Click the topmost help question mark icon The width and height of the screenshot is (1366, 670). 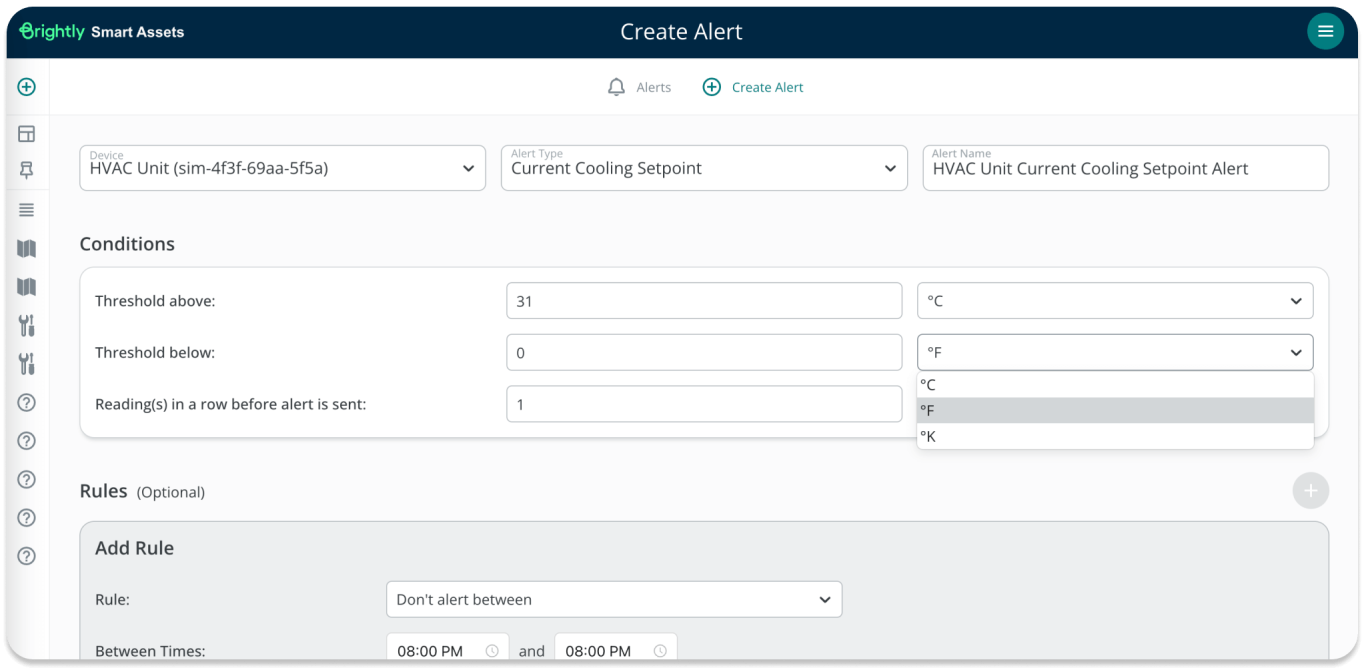click(26, 402)
